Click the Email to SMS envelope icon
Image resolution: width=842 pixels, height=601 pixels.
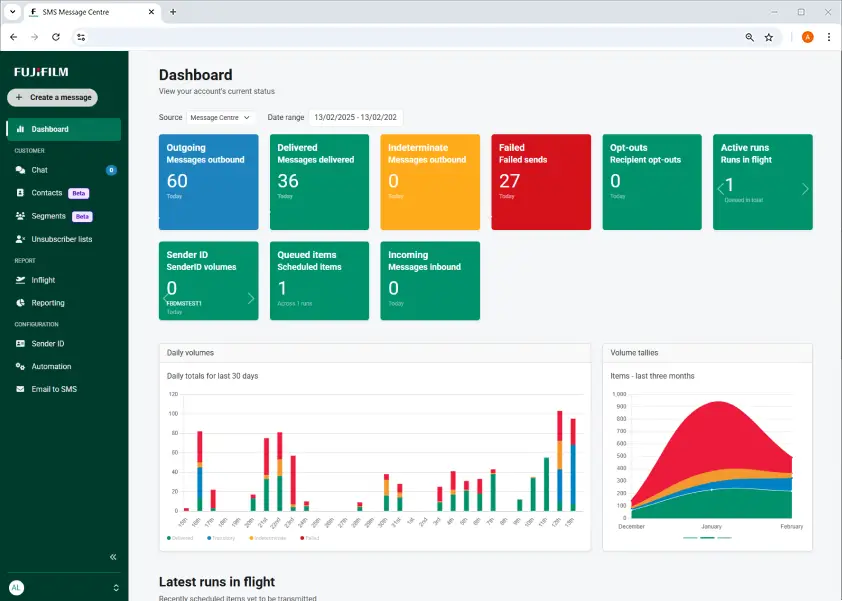[x=21, y=389]
